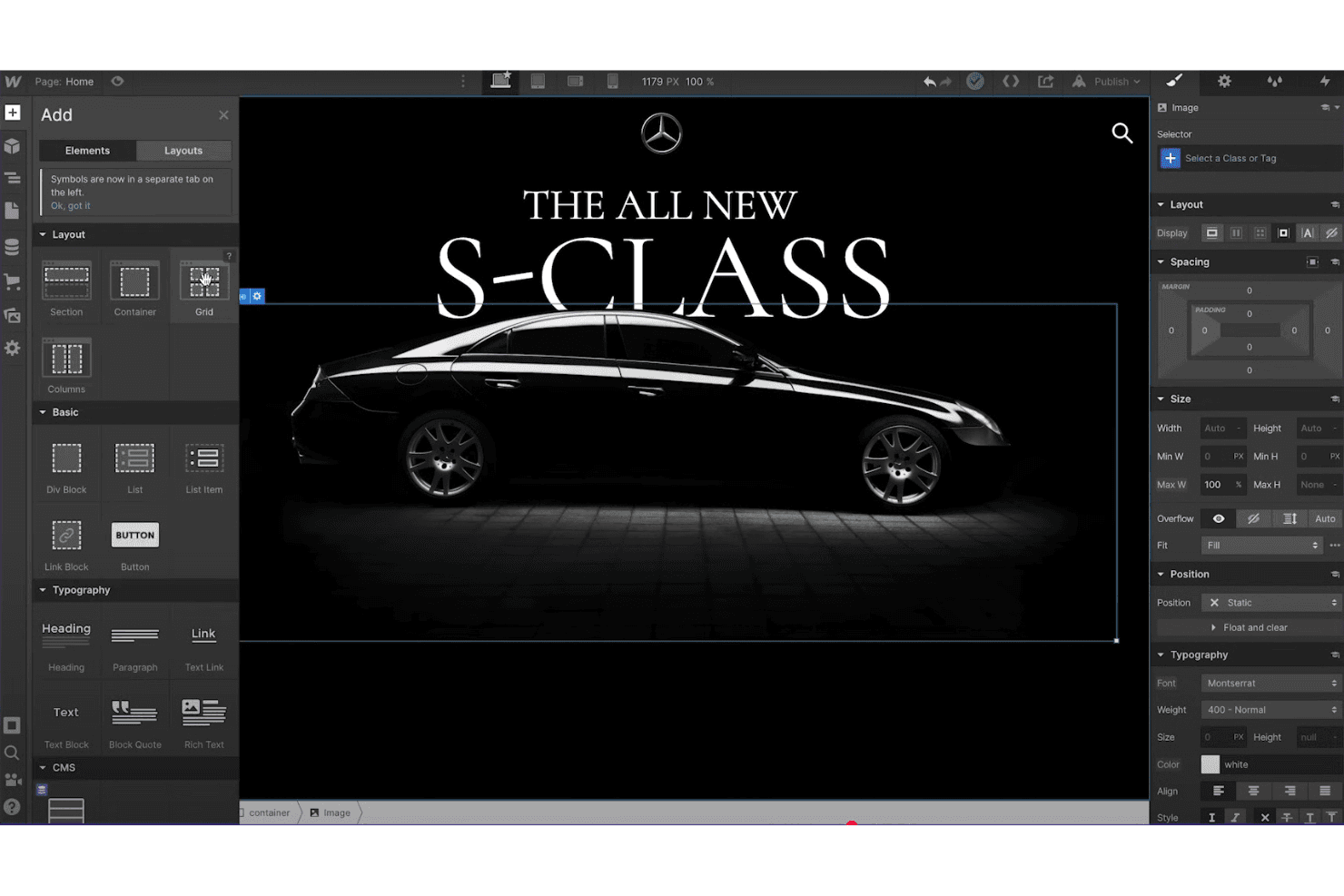Image resolution: width=1344 pixels, height=896 pixels.
Task: Set display to block
Action: coord(1212,233)
